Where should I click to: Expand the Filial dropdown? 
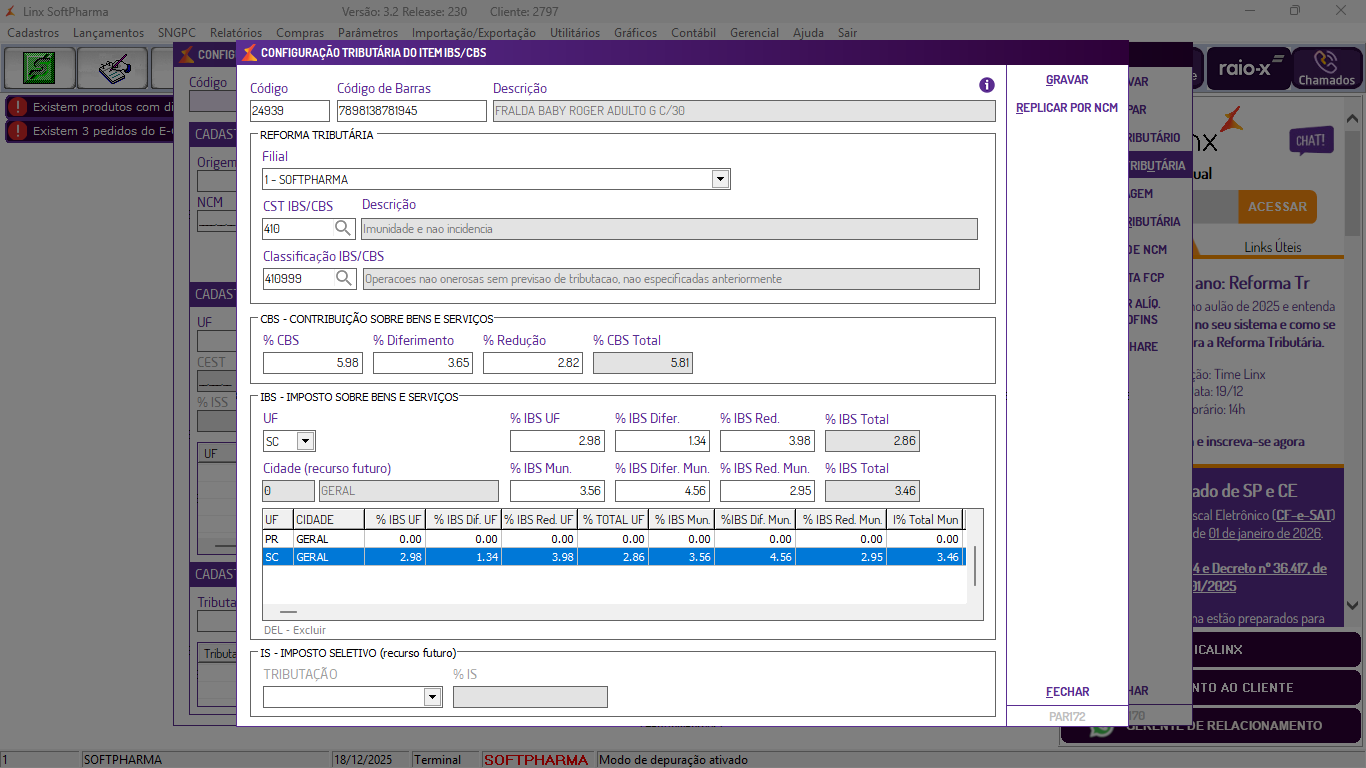(x=719, y=180)
